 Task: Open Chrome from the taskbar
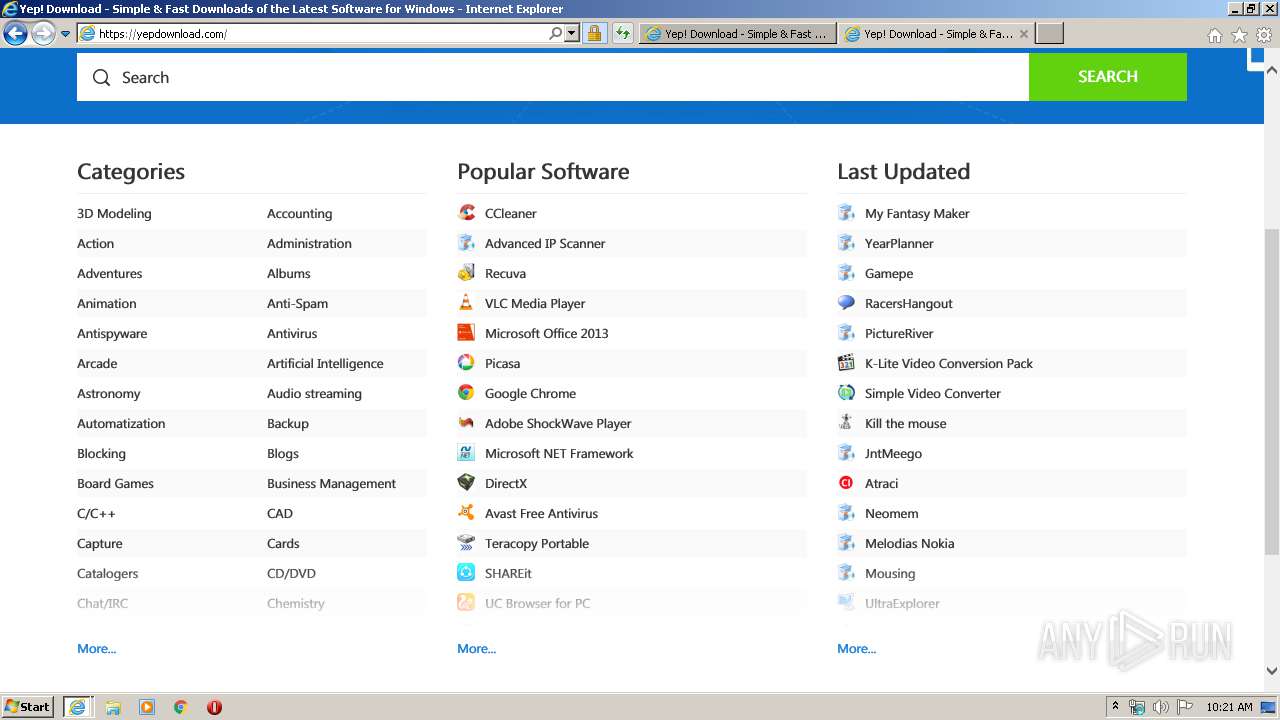180,707
